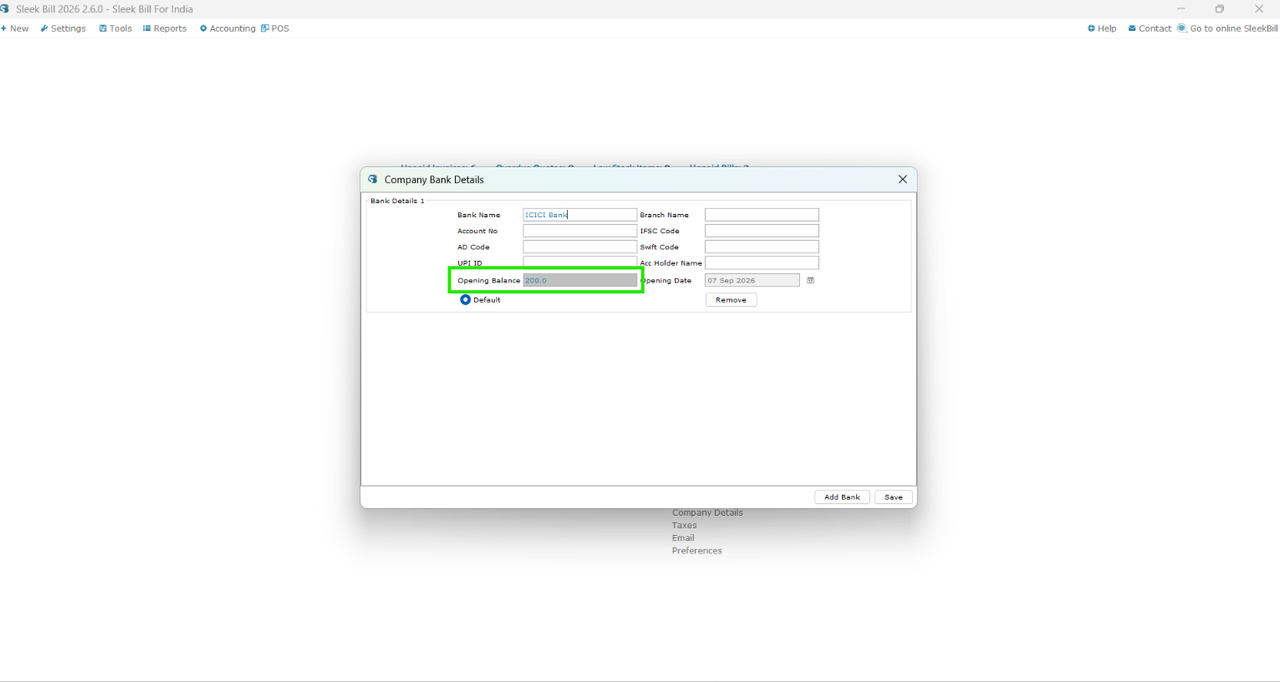Image resolution: width=1280 pixels, height=682 pixels.
Task: Save the company bank details
Action: 894,497
